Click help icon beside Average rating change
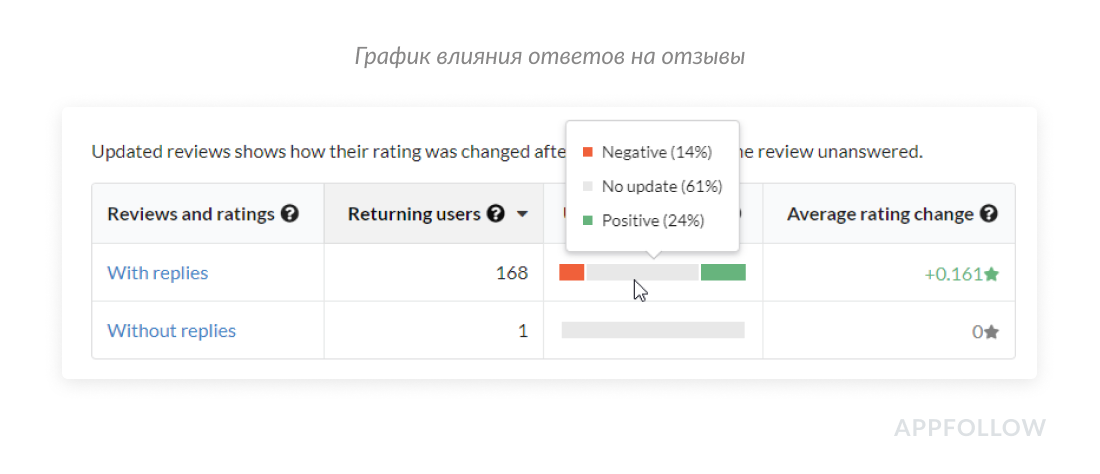Viewport: 1100px width, 474px height. coord(989,214)
